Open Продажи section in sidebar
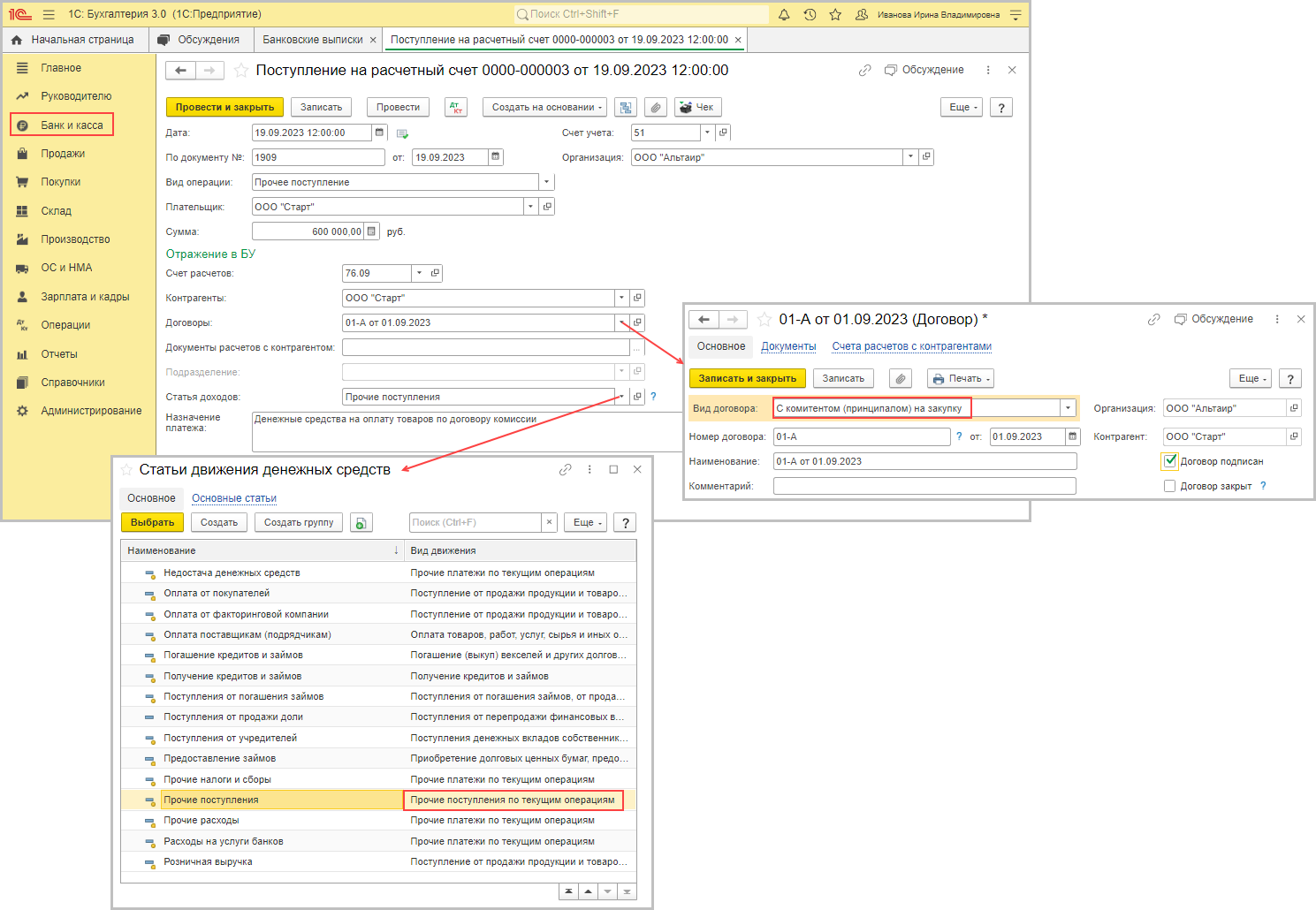 click(63, 154)
